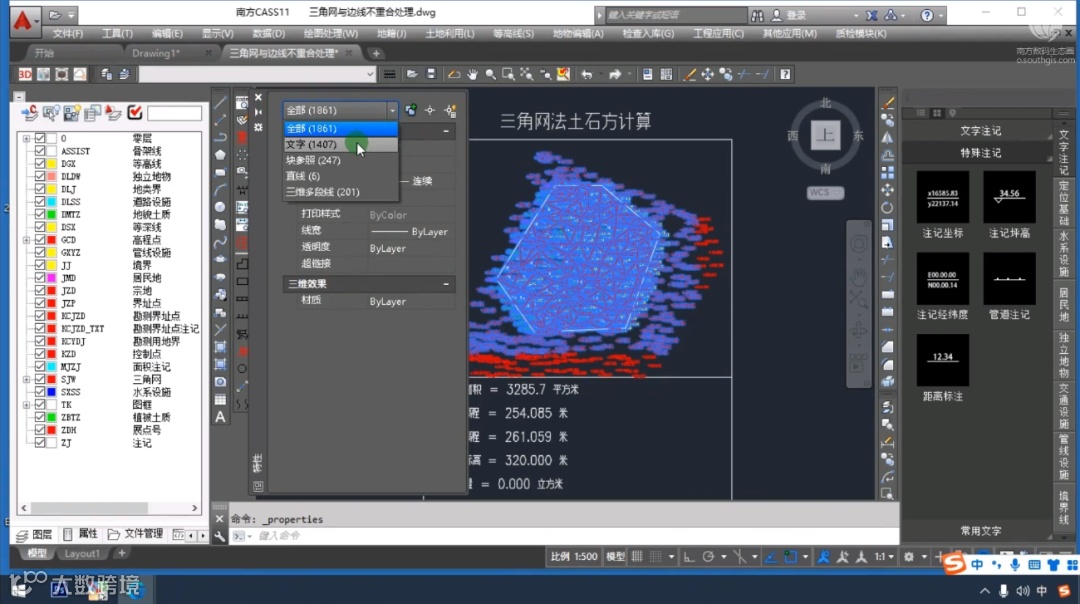Select 块参照 (247) in dropdown list

tap(341, 160)
